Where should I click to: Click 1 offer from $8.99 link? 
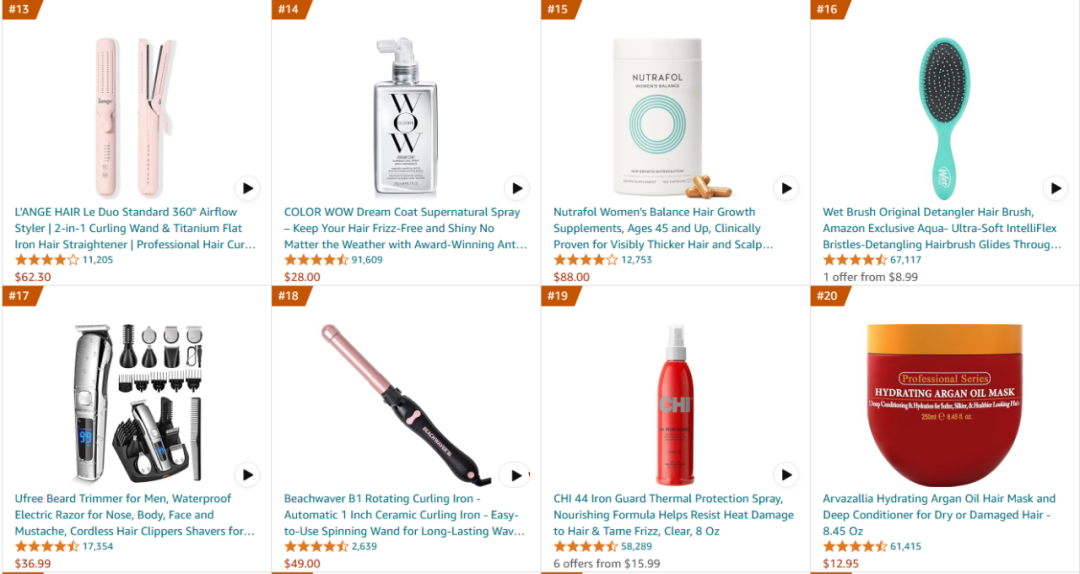870,277
